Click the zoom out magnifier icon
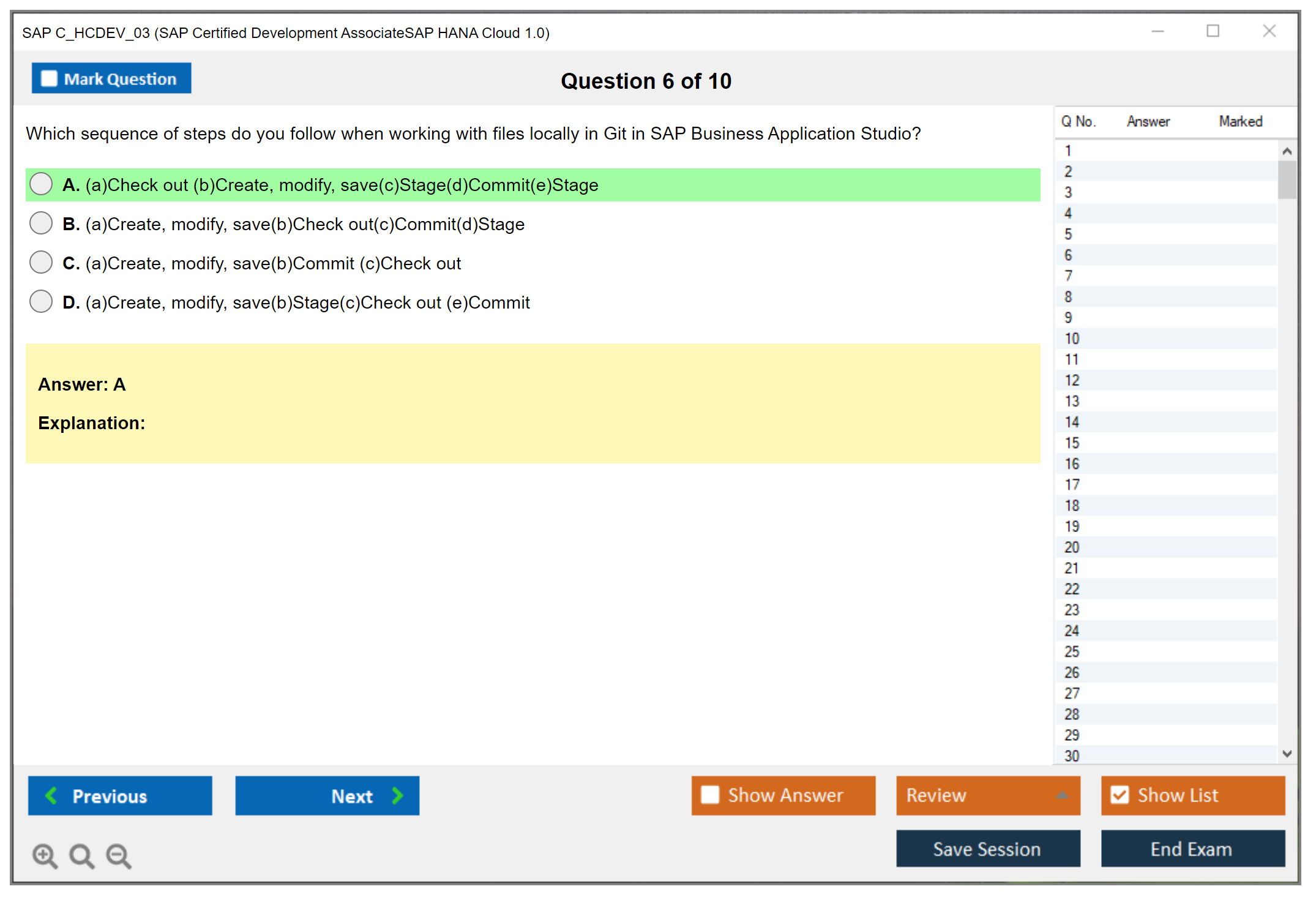 pyautogui.click(x=118, y=855)
